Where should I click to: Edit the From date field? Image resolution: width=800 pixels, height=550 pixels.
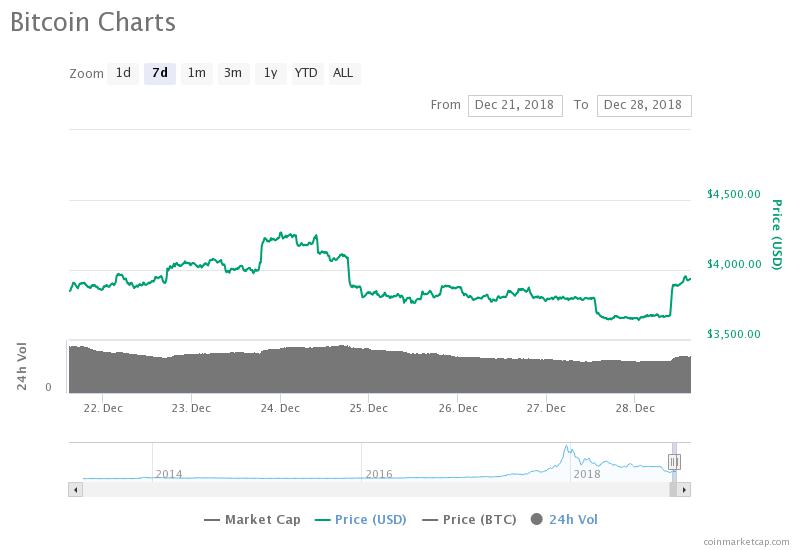pos(515,106)
